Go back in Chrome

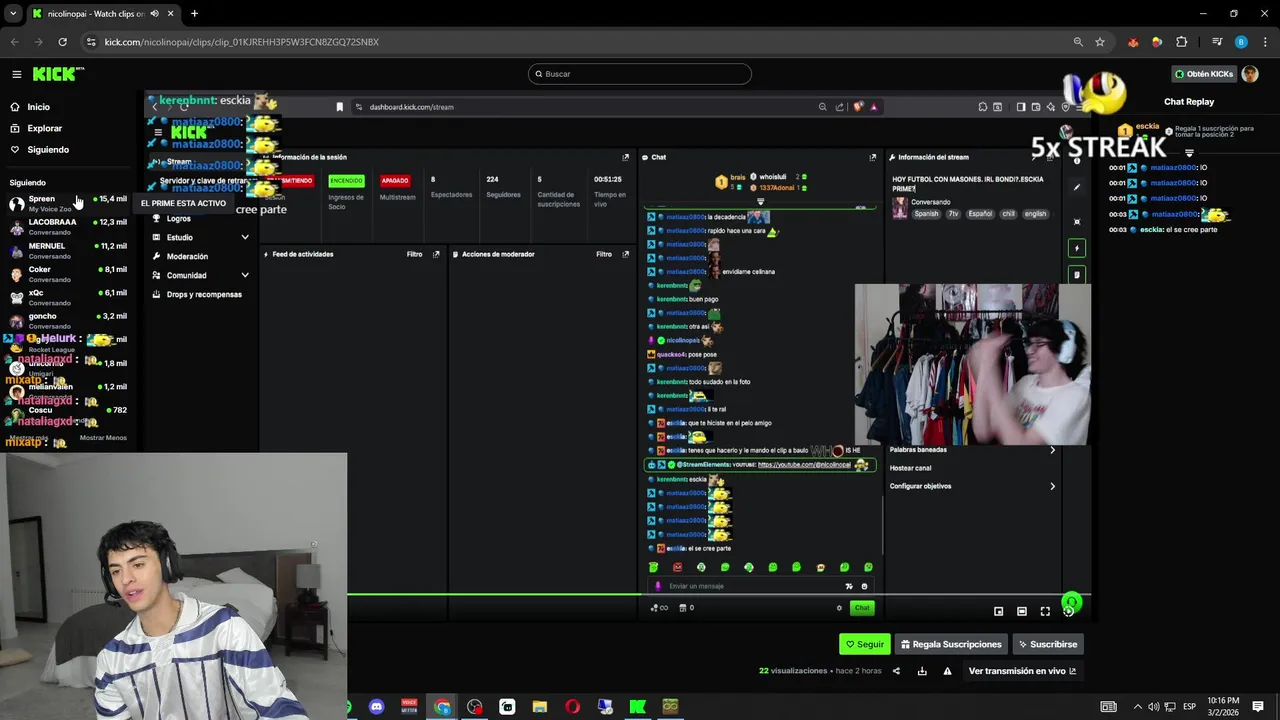[x=14, y=42]
